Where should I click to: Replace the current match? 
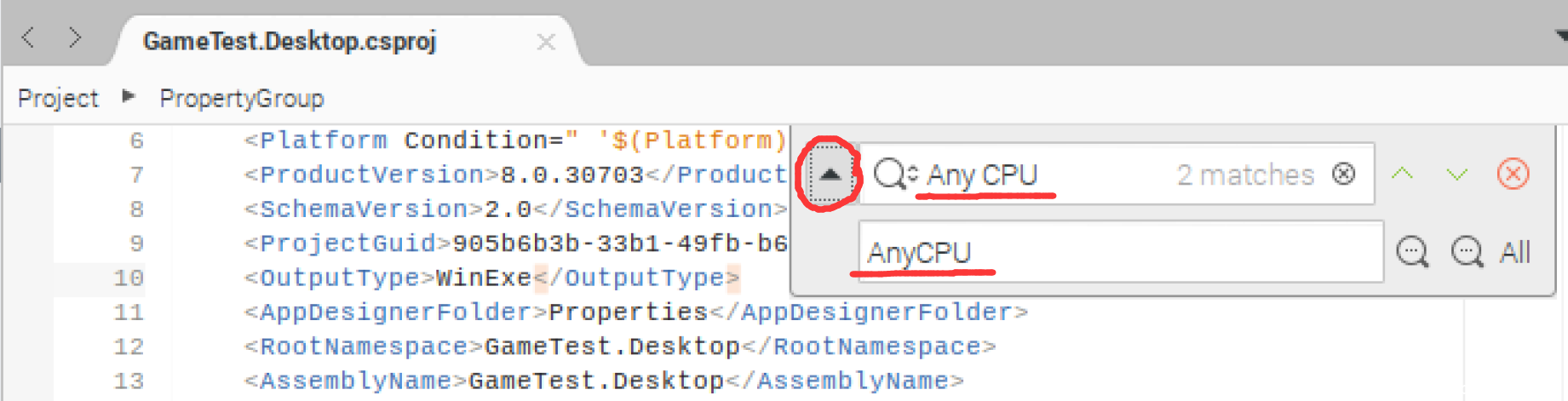click(1412, 253)
